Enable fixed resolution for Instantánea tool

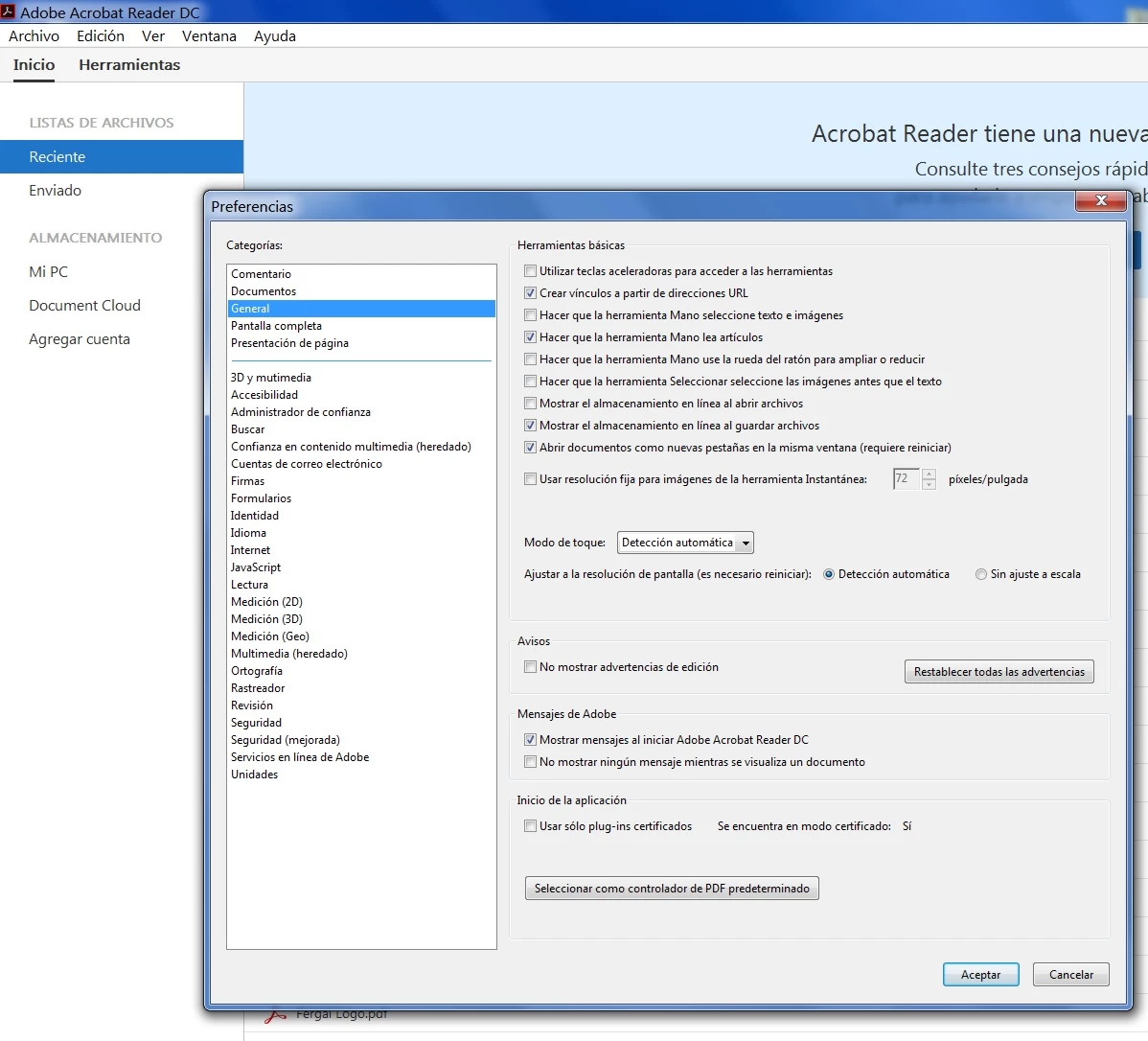click(530, 479)
